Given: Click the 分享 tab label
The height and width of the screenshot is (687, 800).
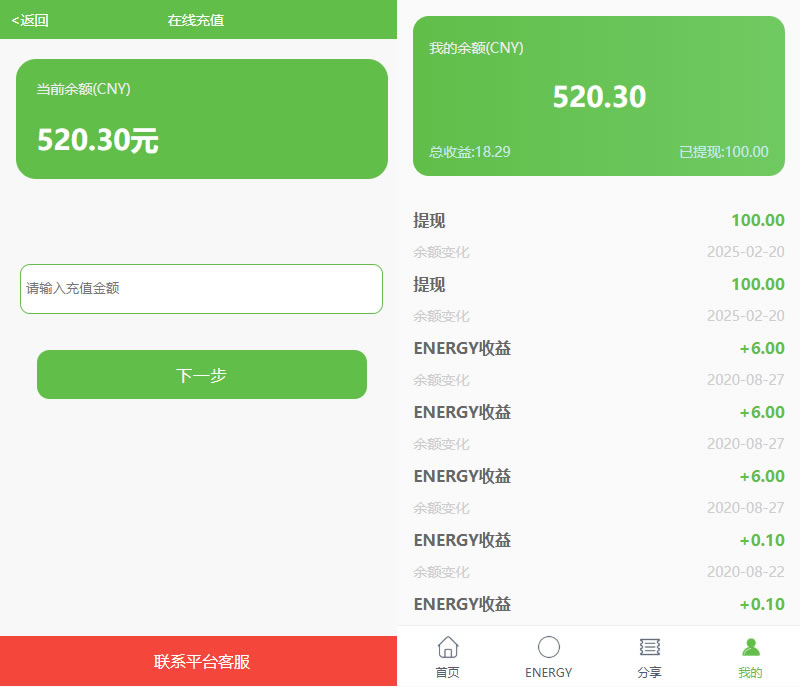Looking at the screenshot, I should [x=649, y=672].
